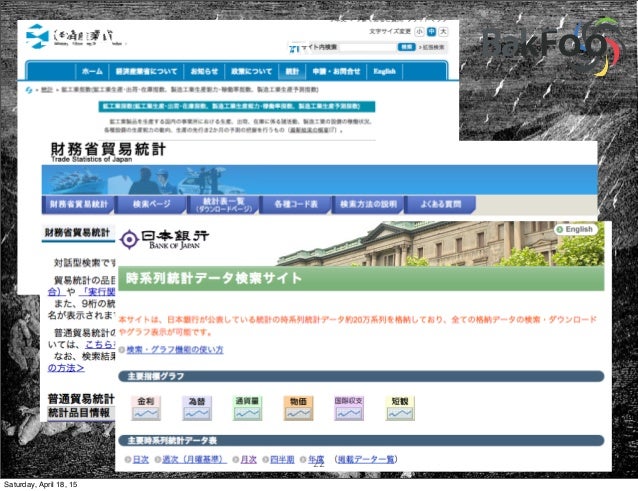
Task: Click the Bank of Japan English button
Action: coord(576,229)
